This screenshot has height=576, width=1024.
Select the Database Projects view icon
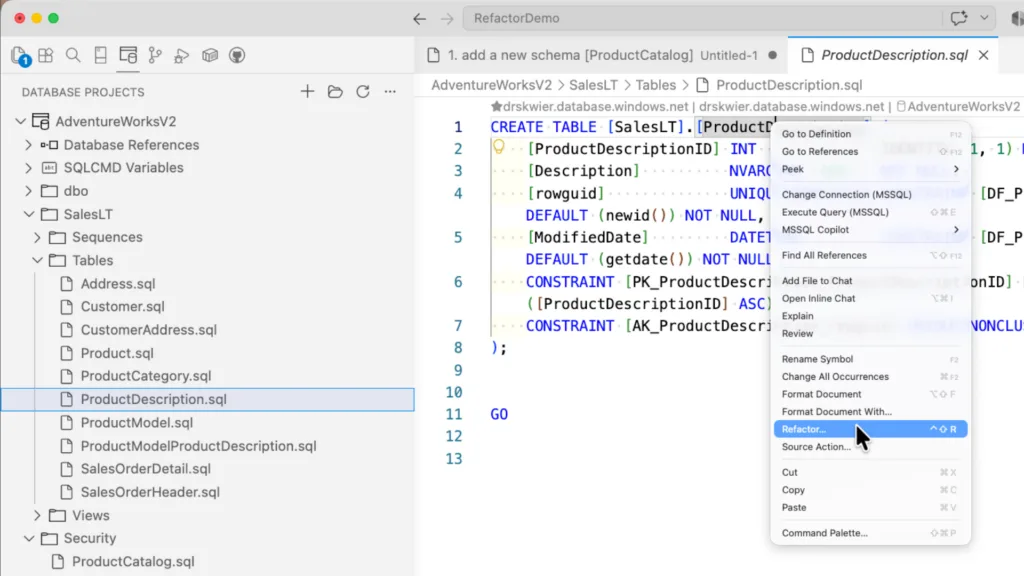[128, 56]
